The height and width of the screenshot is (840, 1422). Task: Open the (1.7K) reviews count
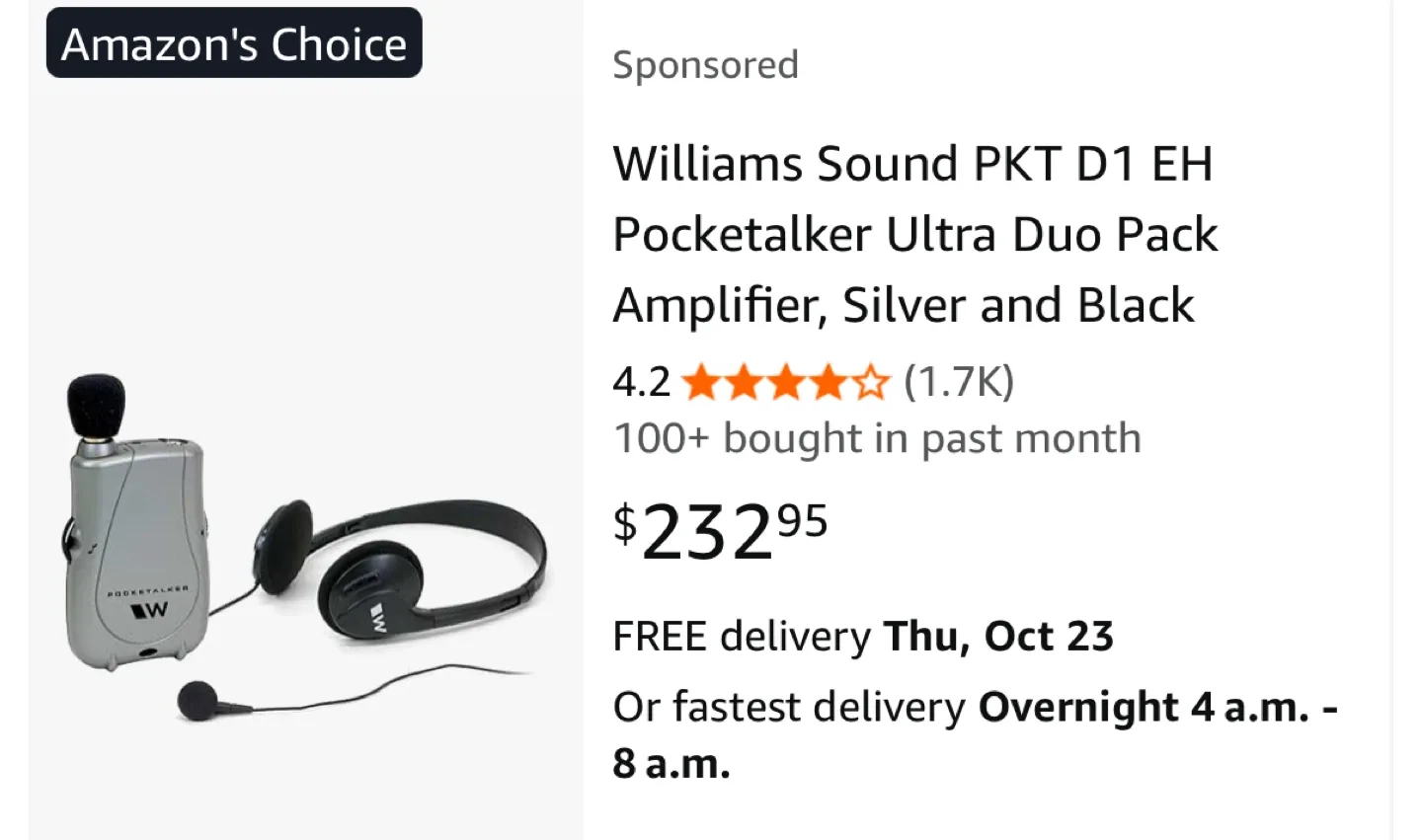pyautogui.click(x=959, y=382)
